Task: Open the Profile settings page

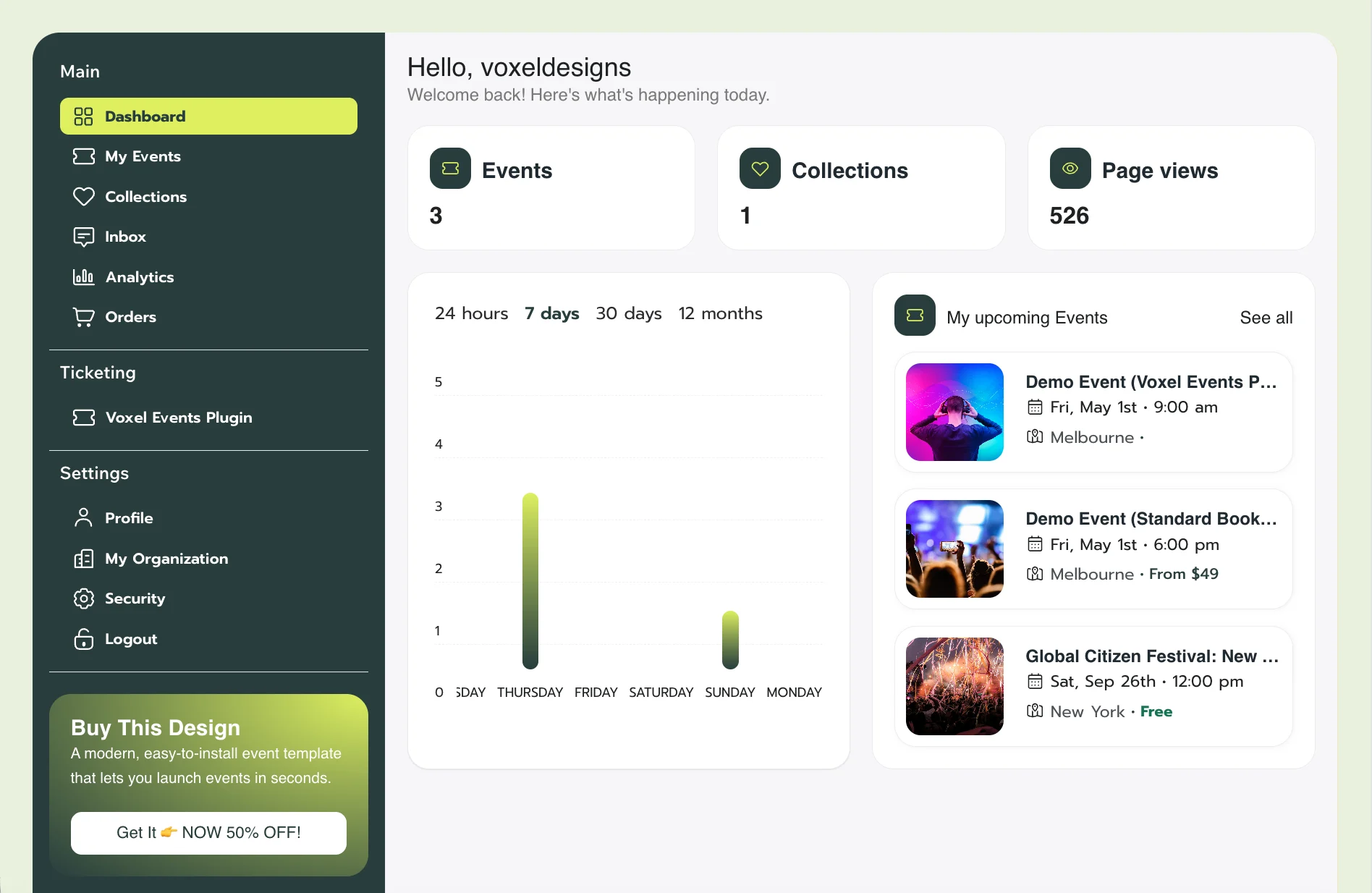Action: (128, 518)
